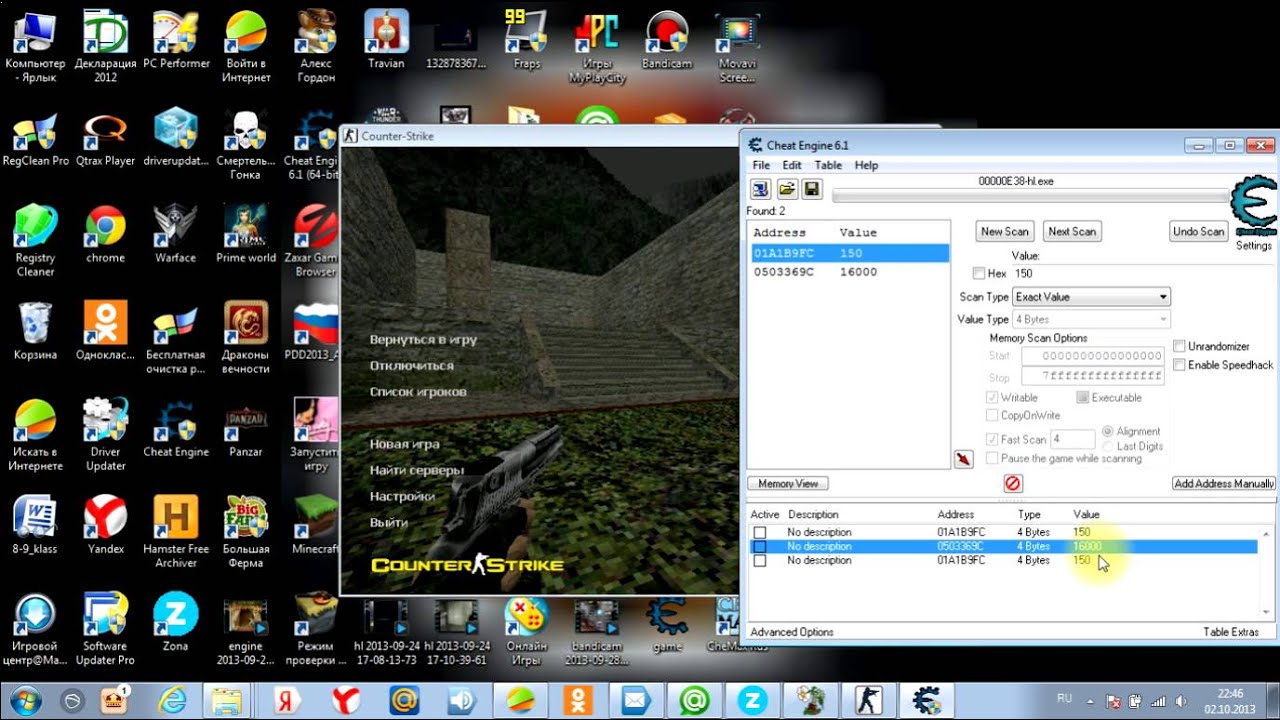
Task: Switch to Counter-Strike in the taskbar
Action: coord(868,700)
